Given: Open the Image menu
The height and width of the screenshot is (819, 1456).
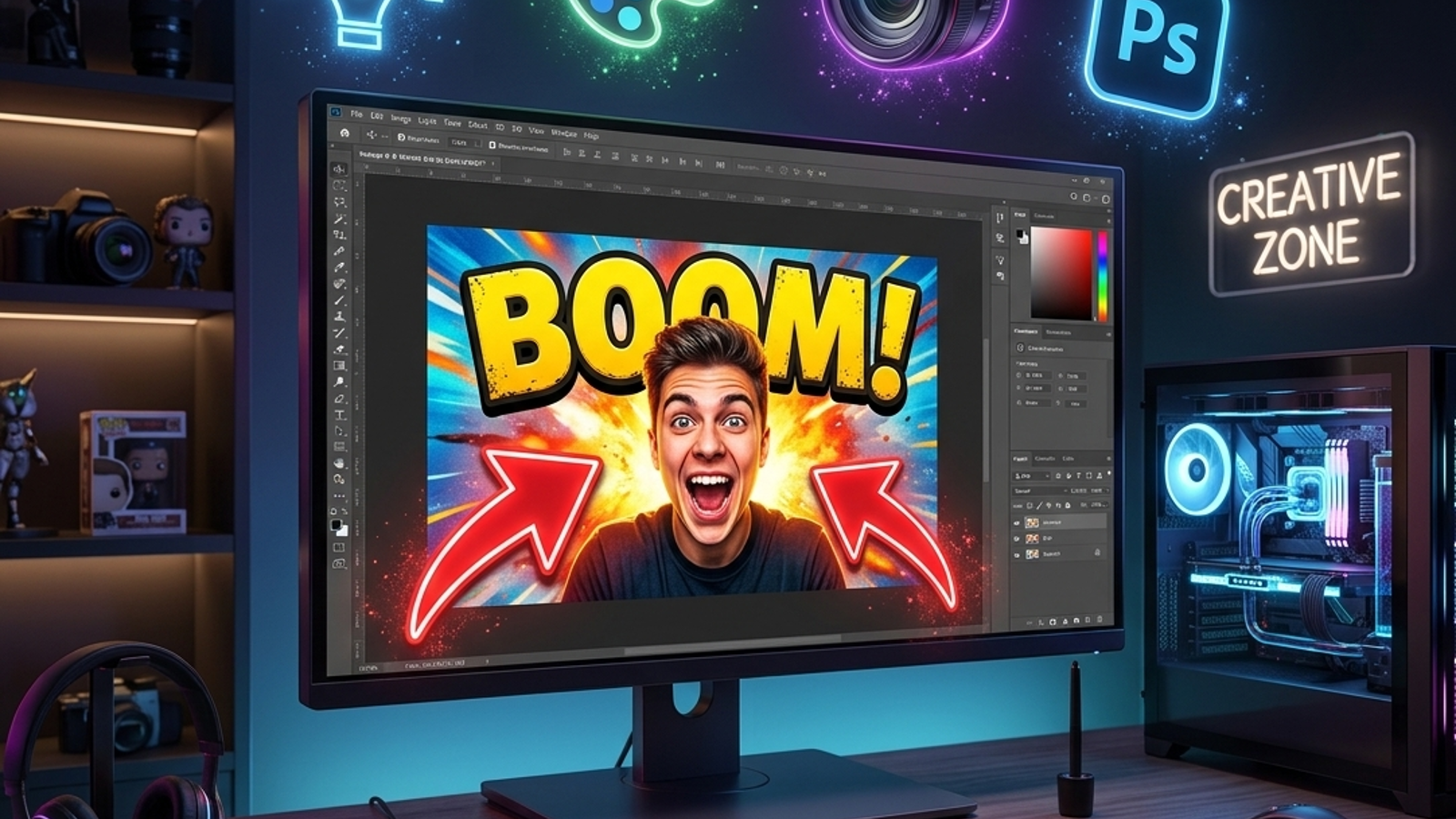Looking at the screenshot, I should [x=400, y=118].
